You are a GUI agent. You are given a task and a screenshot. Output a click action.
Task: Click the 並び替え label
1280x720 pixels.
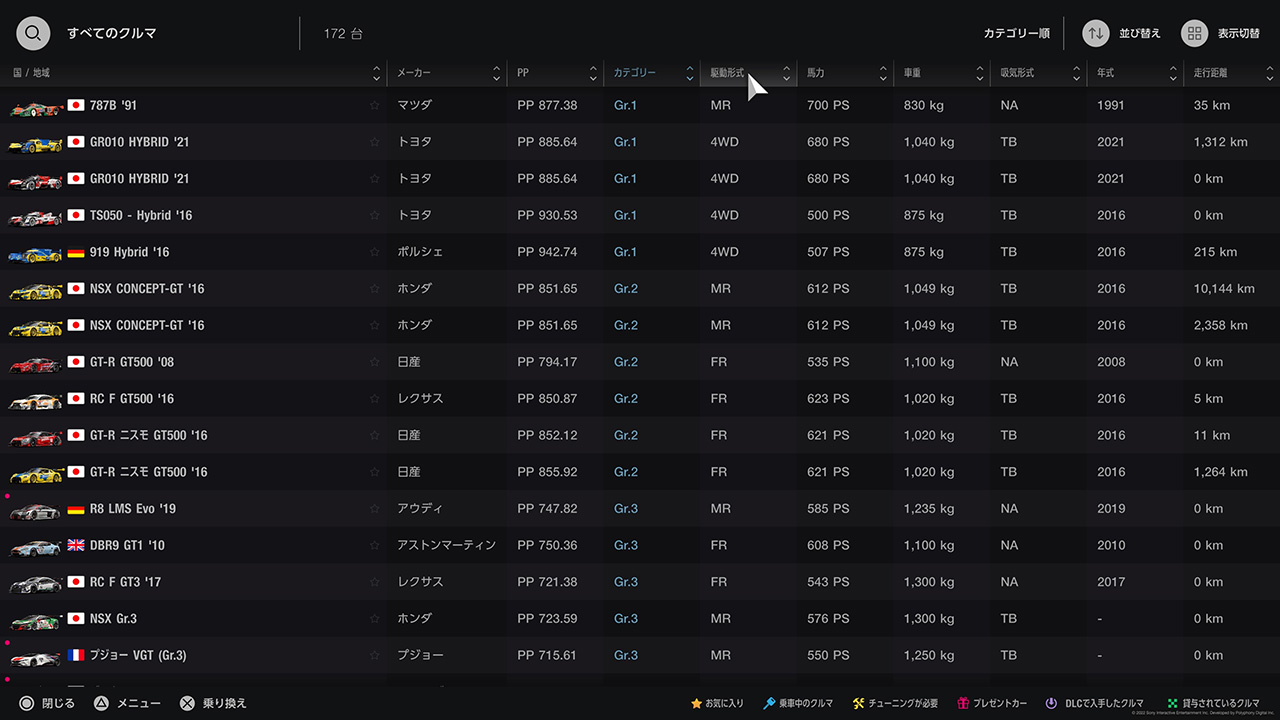(1140, 33)
